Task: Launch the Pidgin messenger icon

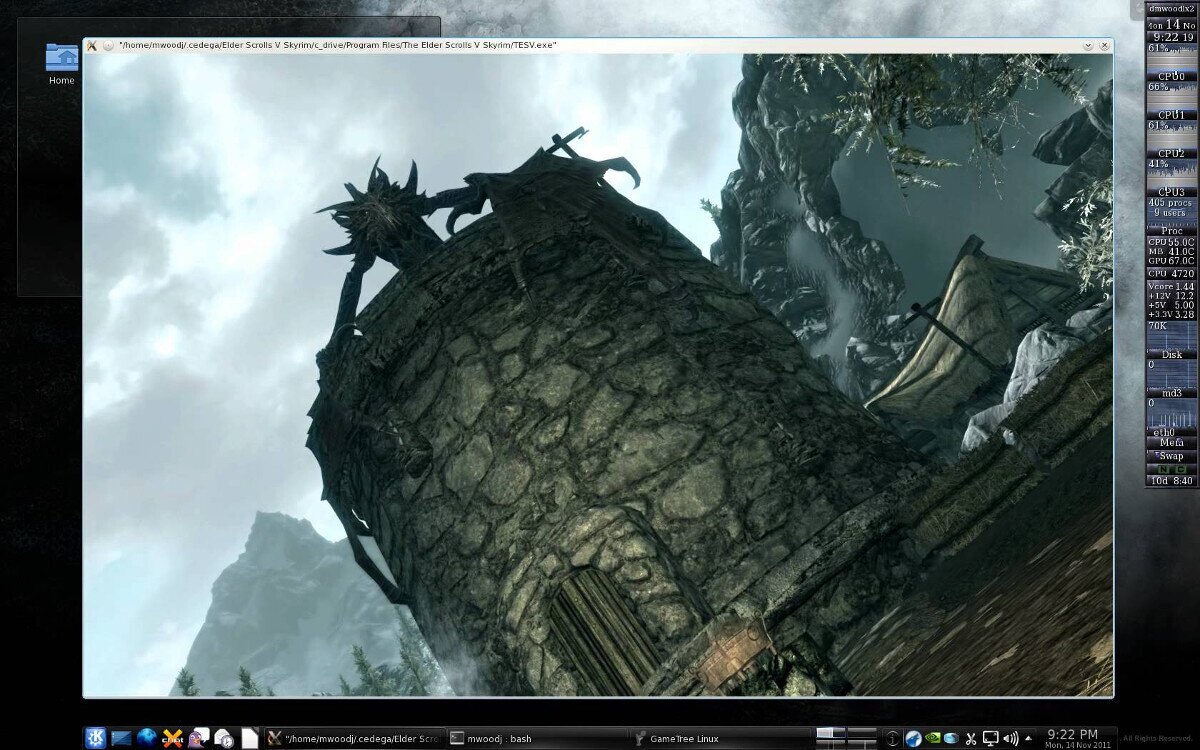Action: click(x=198, y=738)
